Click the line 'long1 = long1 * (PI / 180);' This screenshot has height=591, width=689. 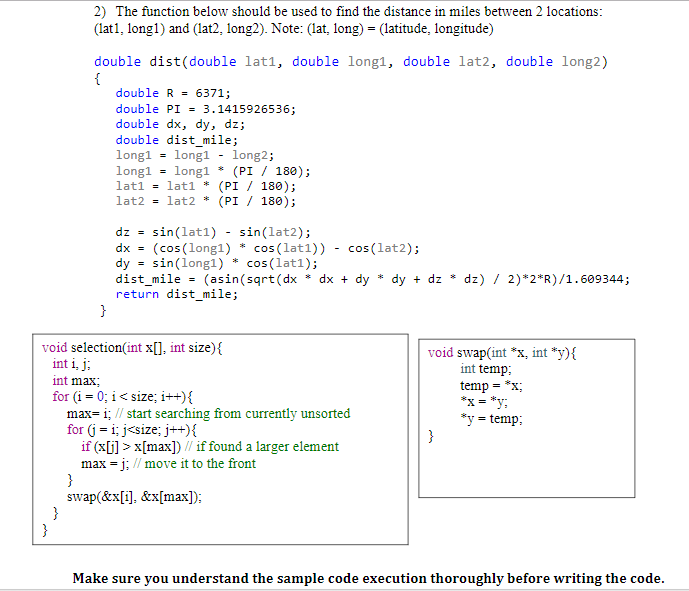coord(213,171)
